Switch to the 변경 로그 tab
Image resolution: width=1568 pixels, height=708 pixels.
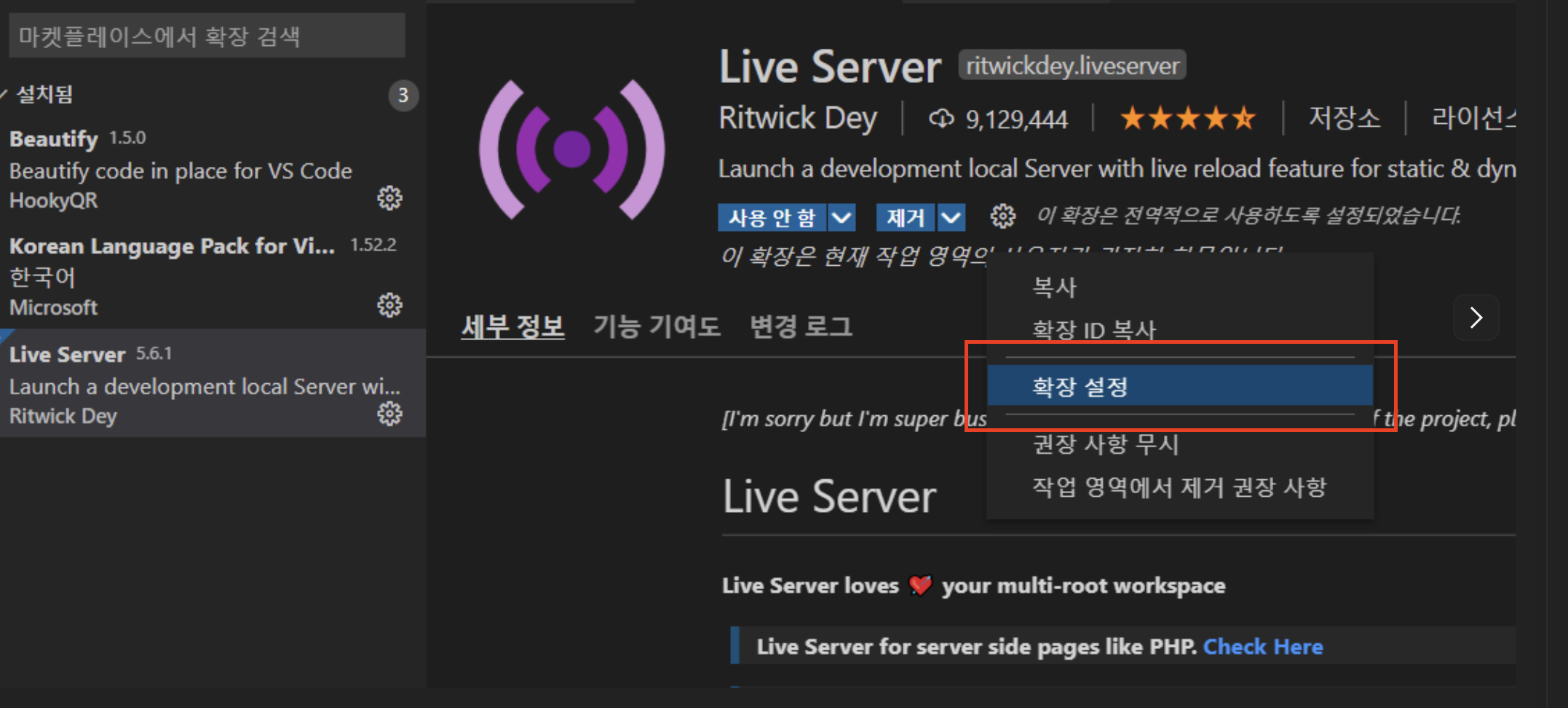801,326
